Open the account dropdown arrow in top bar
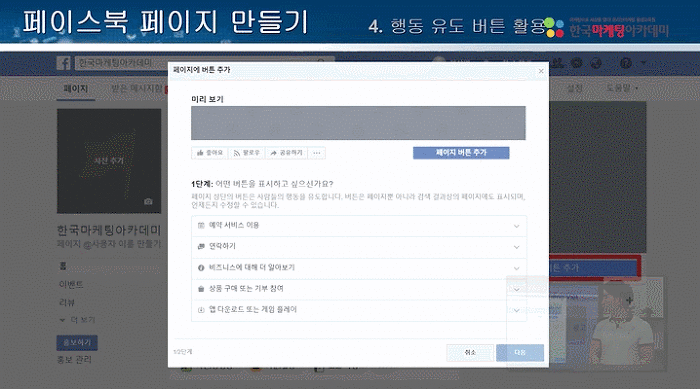Image resolution: width=700 pixels, height=389 pixels. click(x=643, y=63)
